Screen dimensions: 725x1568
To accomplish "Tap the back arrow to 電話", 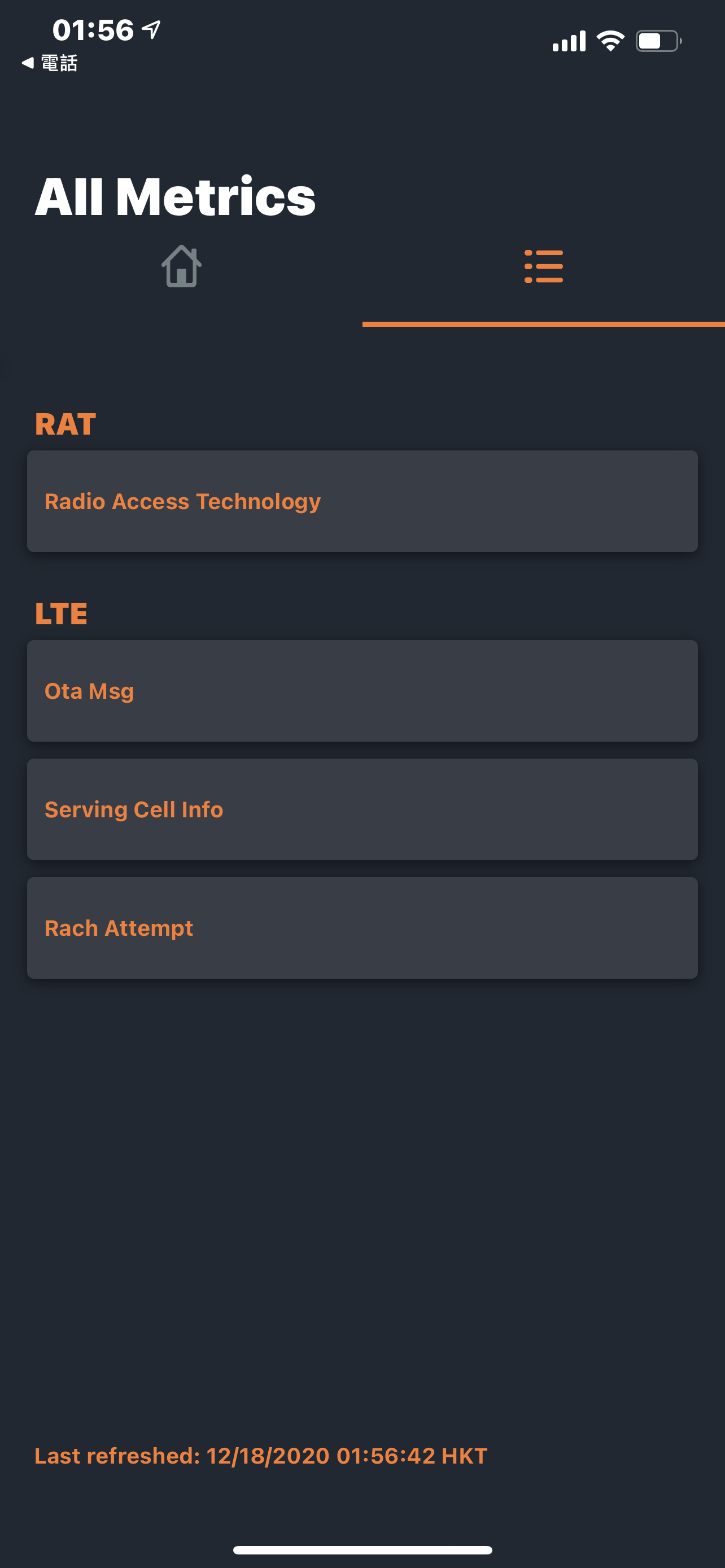I will (x=28, y=63).
